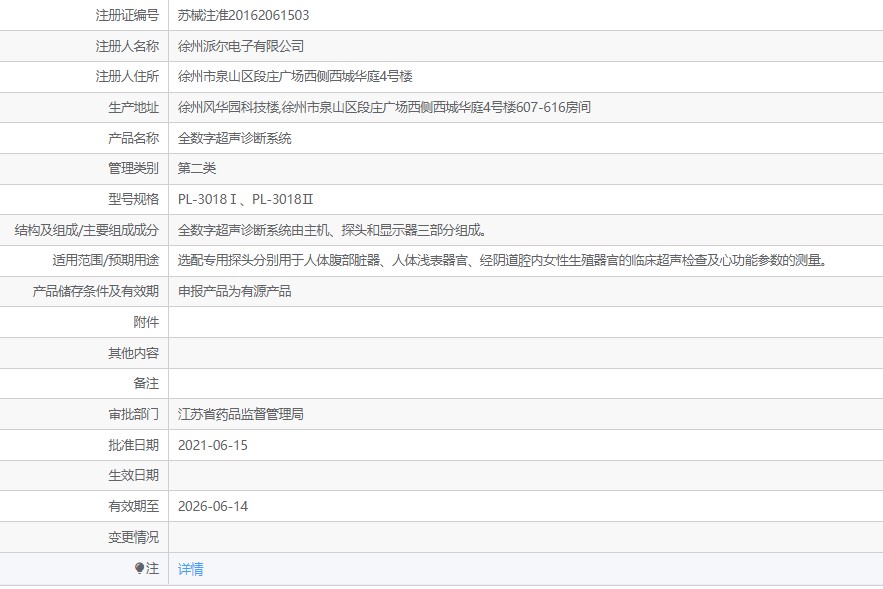
Task: Click approving authority 江苏省药品监督管理局
Action: tap(241, 414)
